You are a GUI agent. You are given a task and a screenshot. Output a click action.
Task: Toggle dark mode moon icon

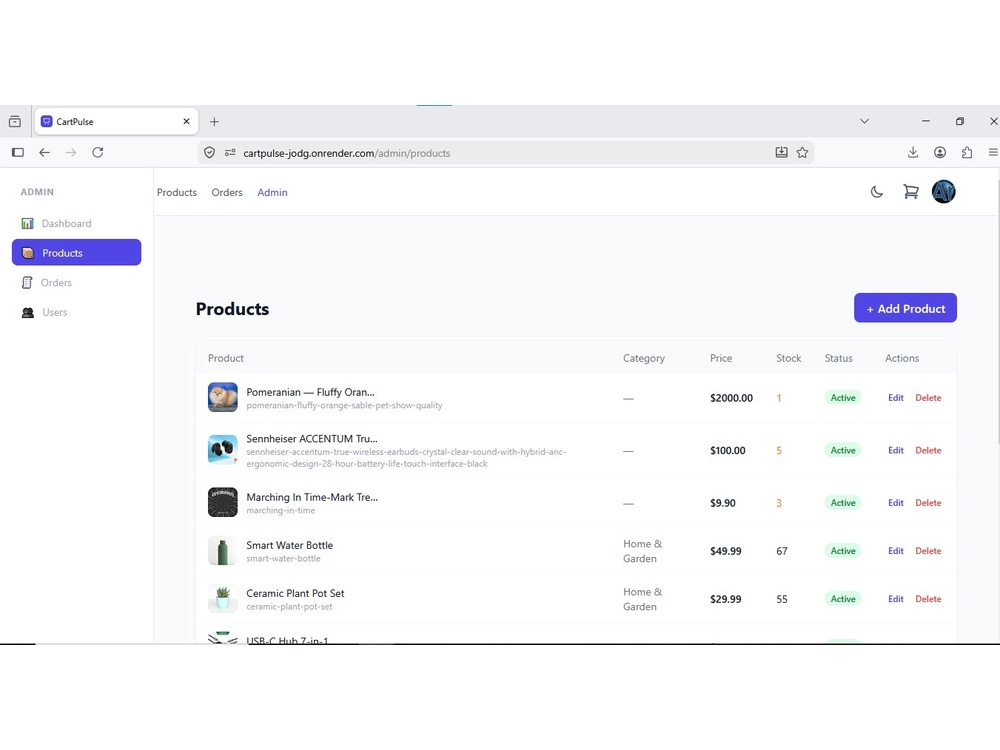coord(877,192)
